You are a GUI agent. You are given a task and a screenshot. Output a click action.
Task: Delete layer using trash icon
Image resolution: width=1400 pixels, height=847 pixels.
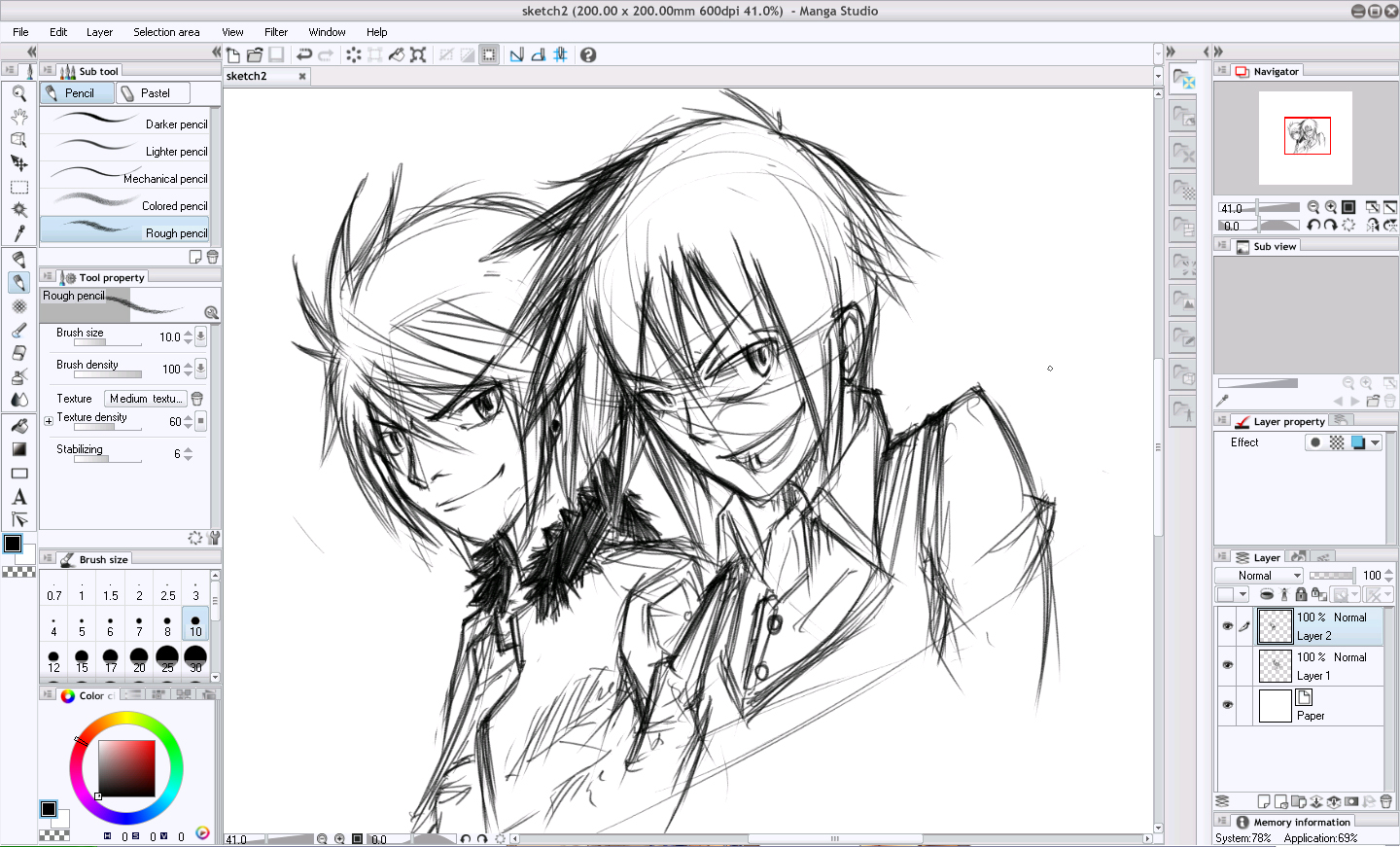click(1385, 801)
